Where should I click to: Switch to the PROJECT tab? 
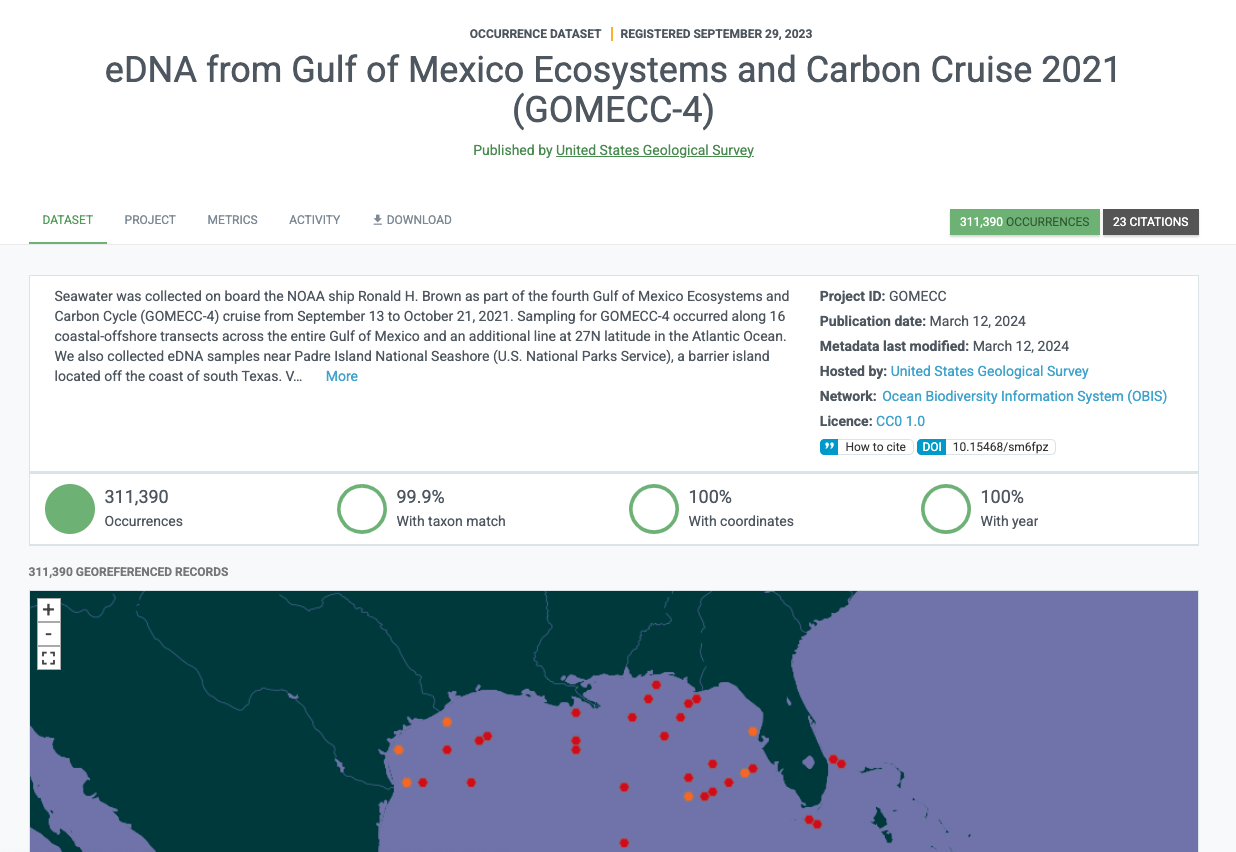[149, 219]
